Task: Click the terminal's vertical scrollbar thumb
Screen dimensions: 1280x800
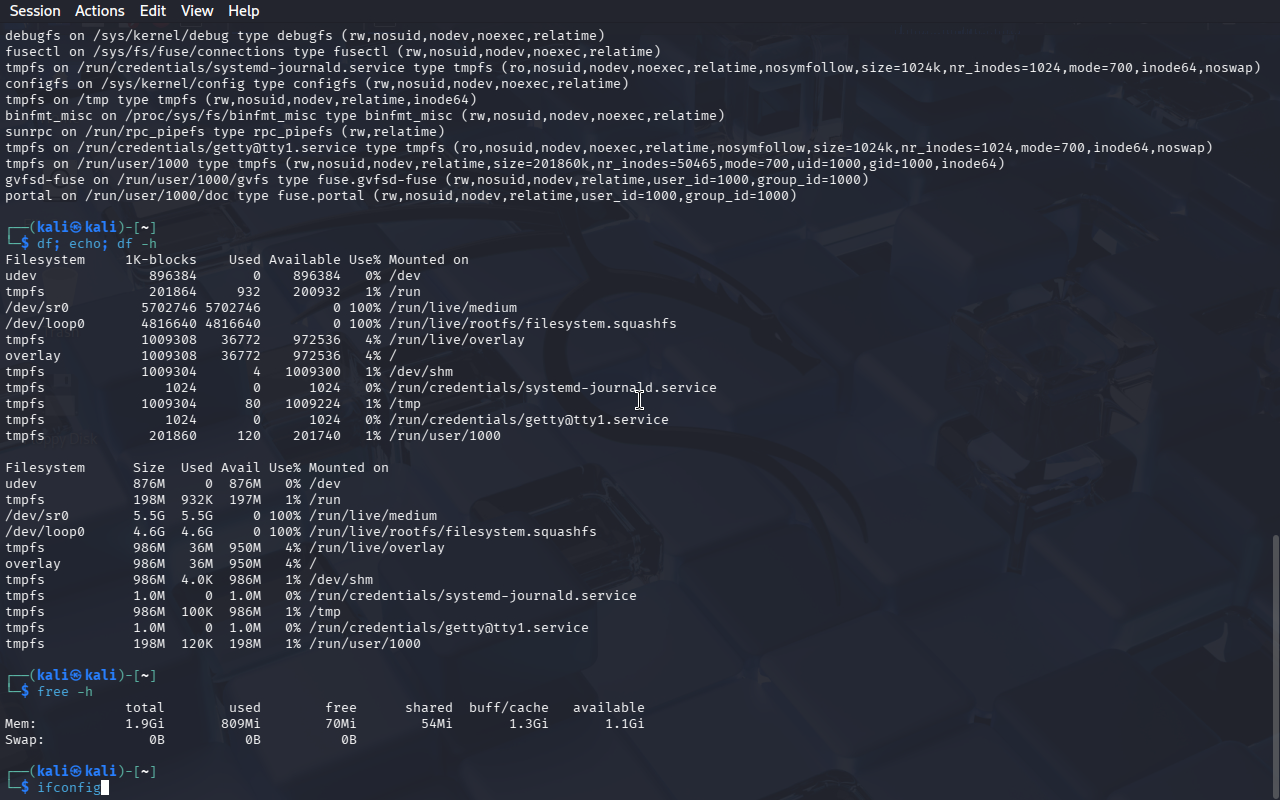Action: pos(1274,665)
